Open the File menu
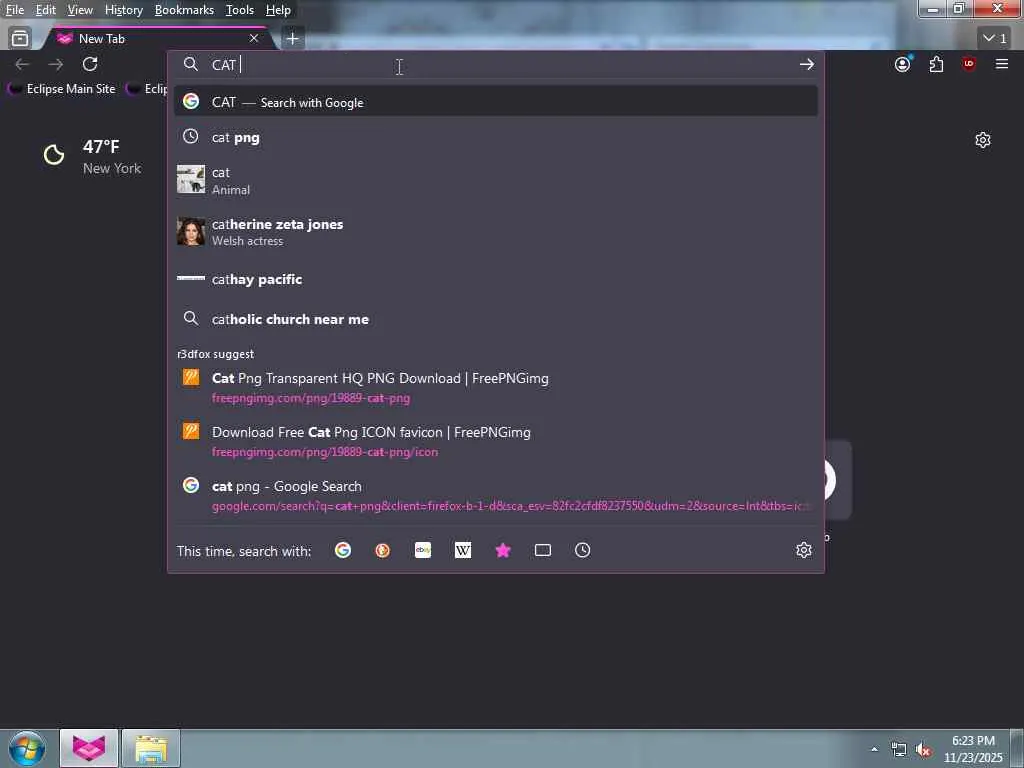Screen dimensions: 1024x768 pos(14,10)
